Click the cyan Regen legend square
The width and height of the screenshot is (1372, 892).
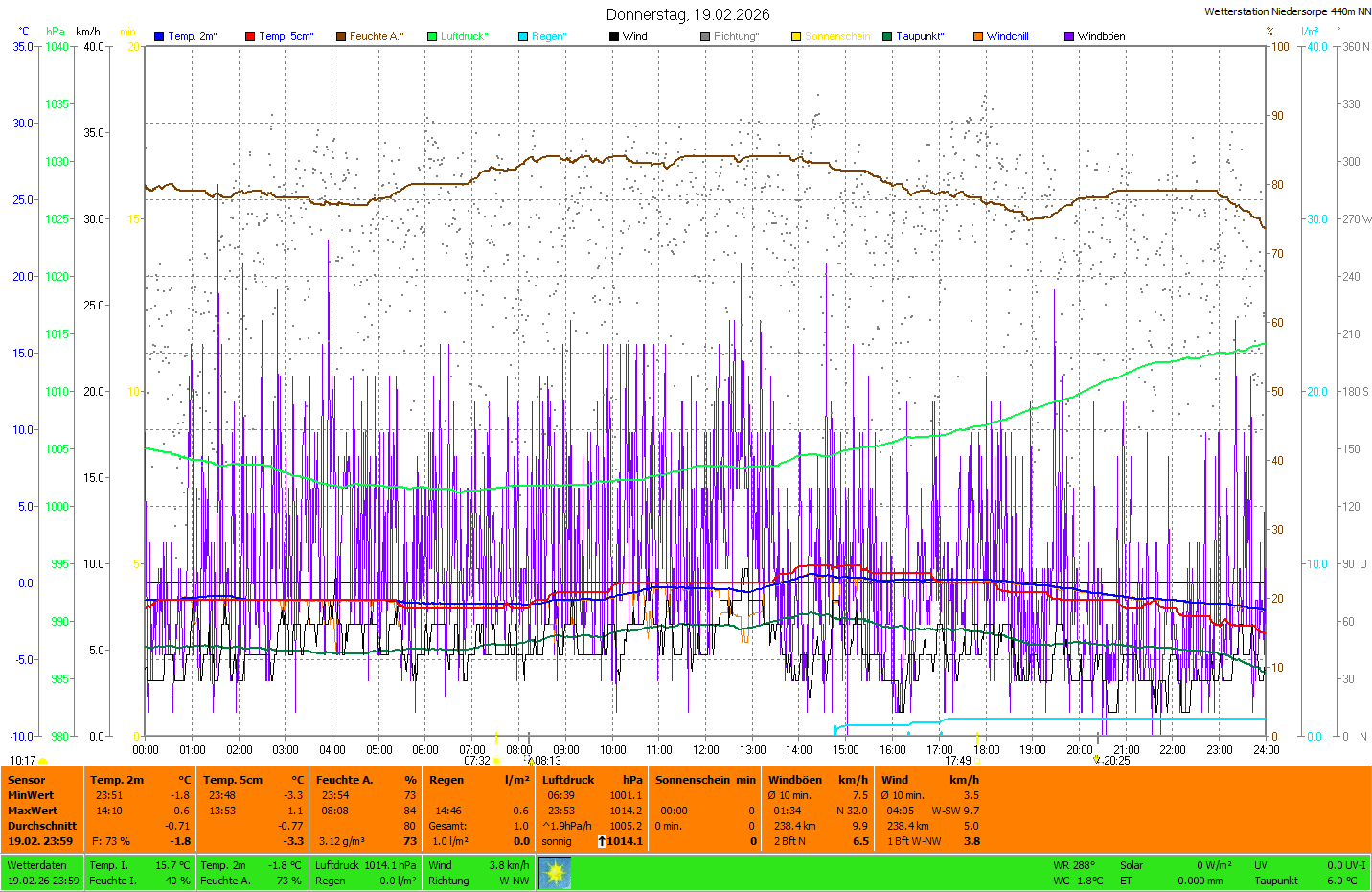[523, 36]
